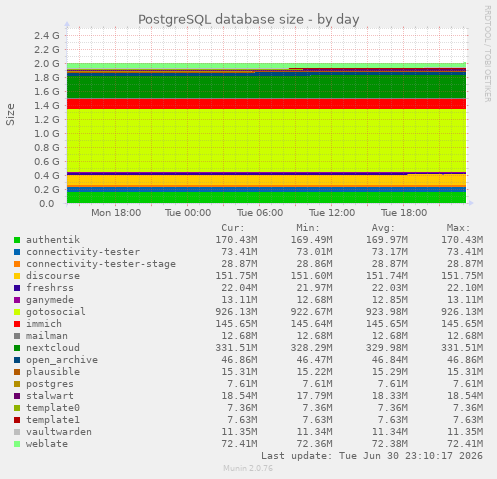Click the discourse yellow legend swatch
The width and height of the screenshot is (497, 479).
[17, 276]
